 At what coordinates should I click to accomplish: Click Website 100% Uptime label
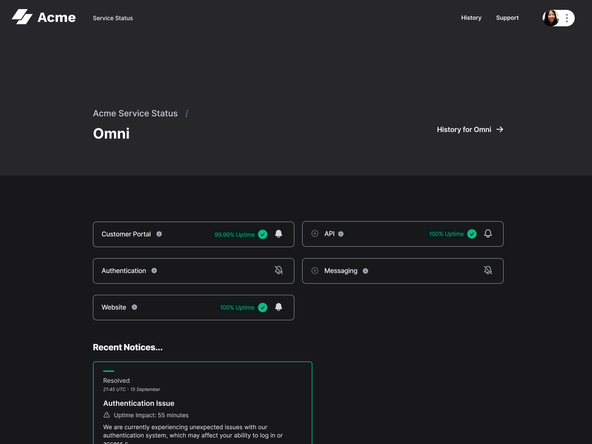pyautogui.click(x=237, y=308)
